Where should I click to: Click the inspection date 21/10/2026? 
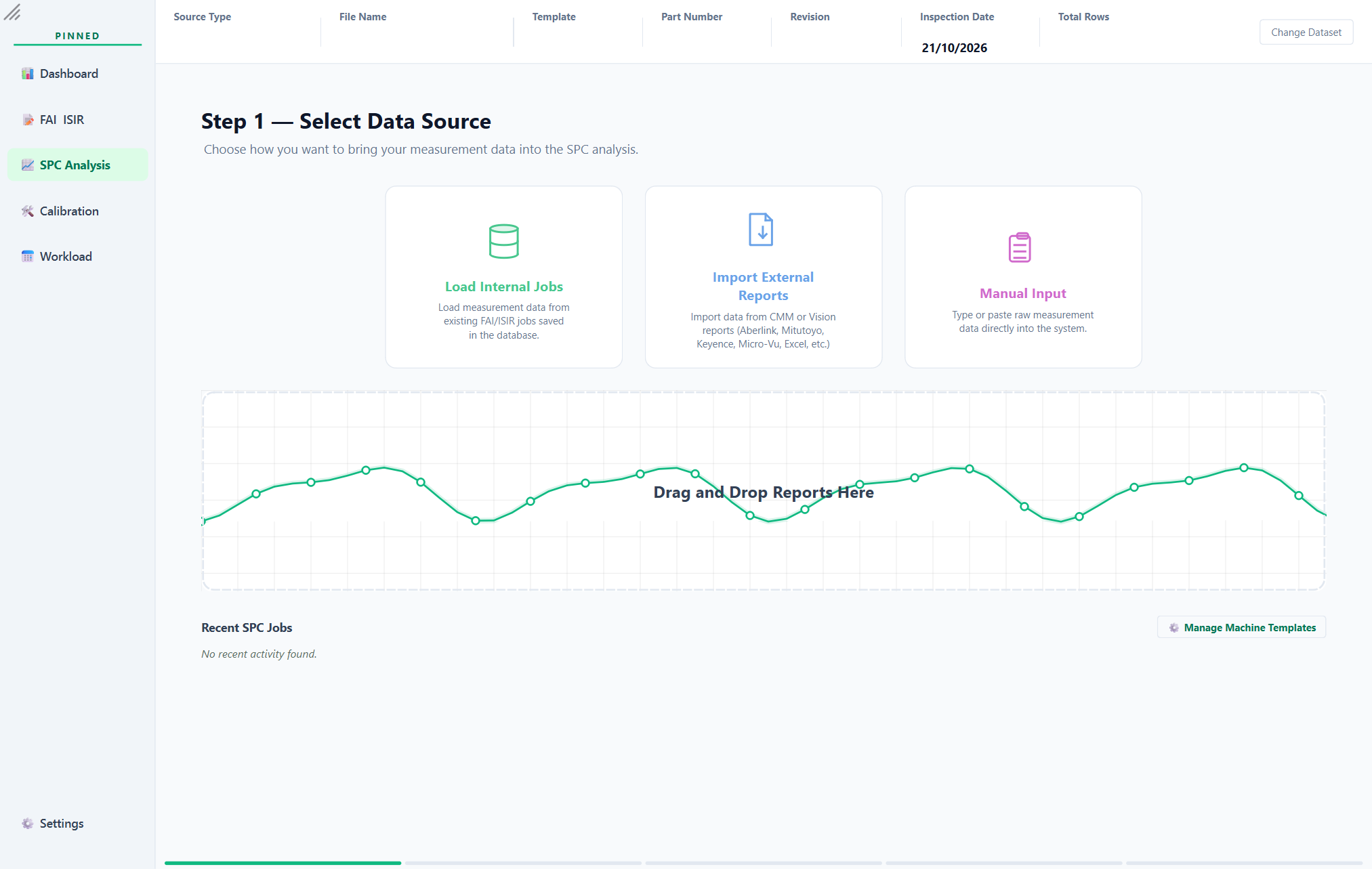click(x=954, y=48)
